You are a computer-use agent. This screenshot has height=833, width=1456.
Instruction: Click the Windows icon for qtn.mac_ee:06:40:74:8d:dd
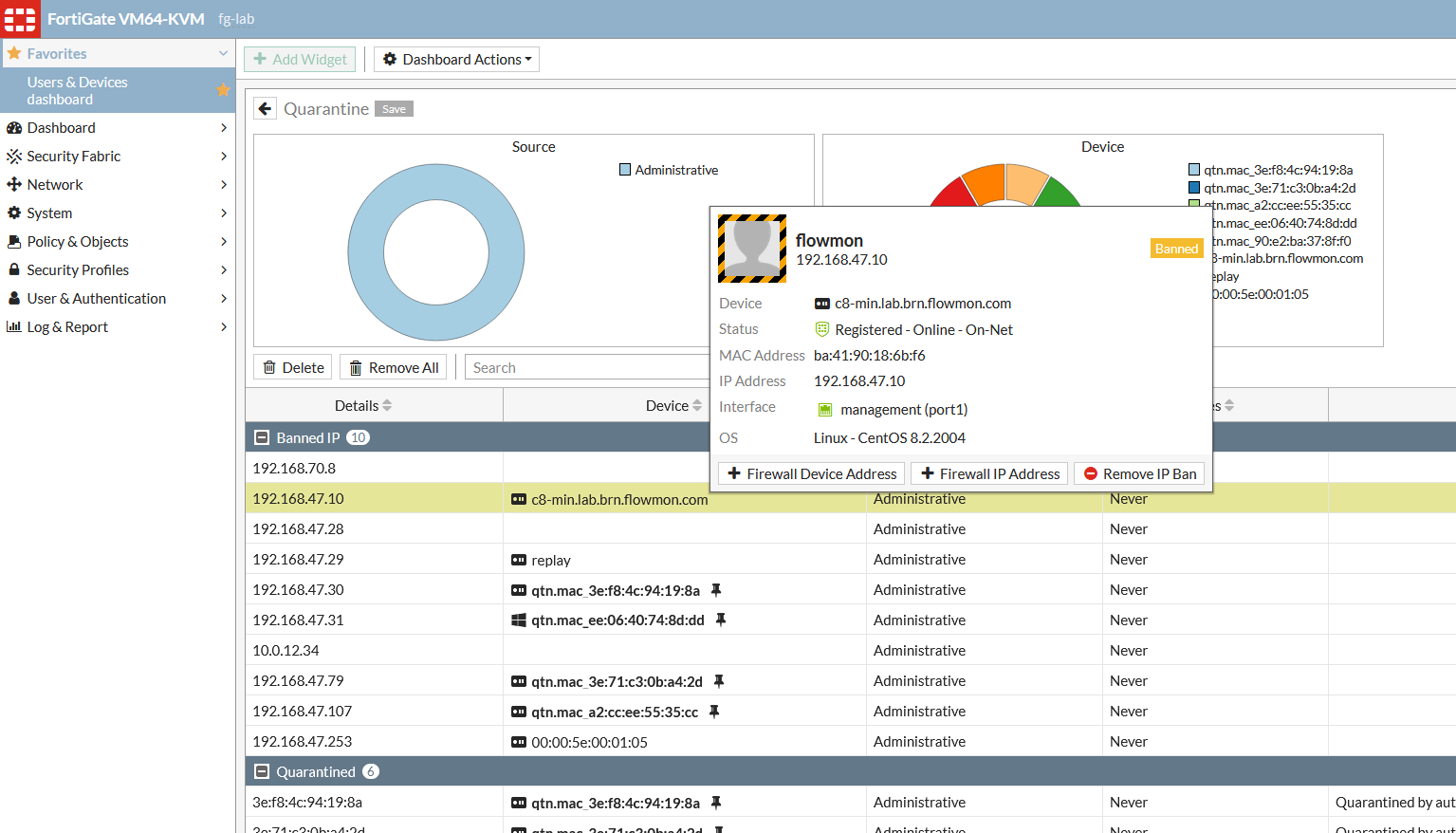pos(519,620)
